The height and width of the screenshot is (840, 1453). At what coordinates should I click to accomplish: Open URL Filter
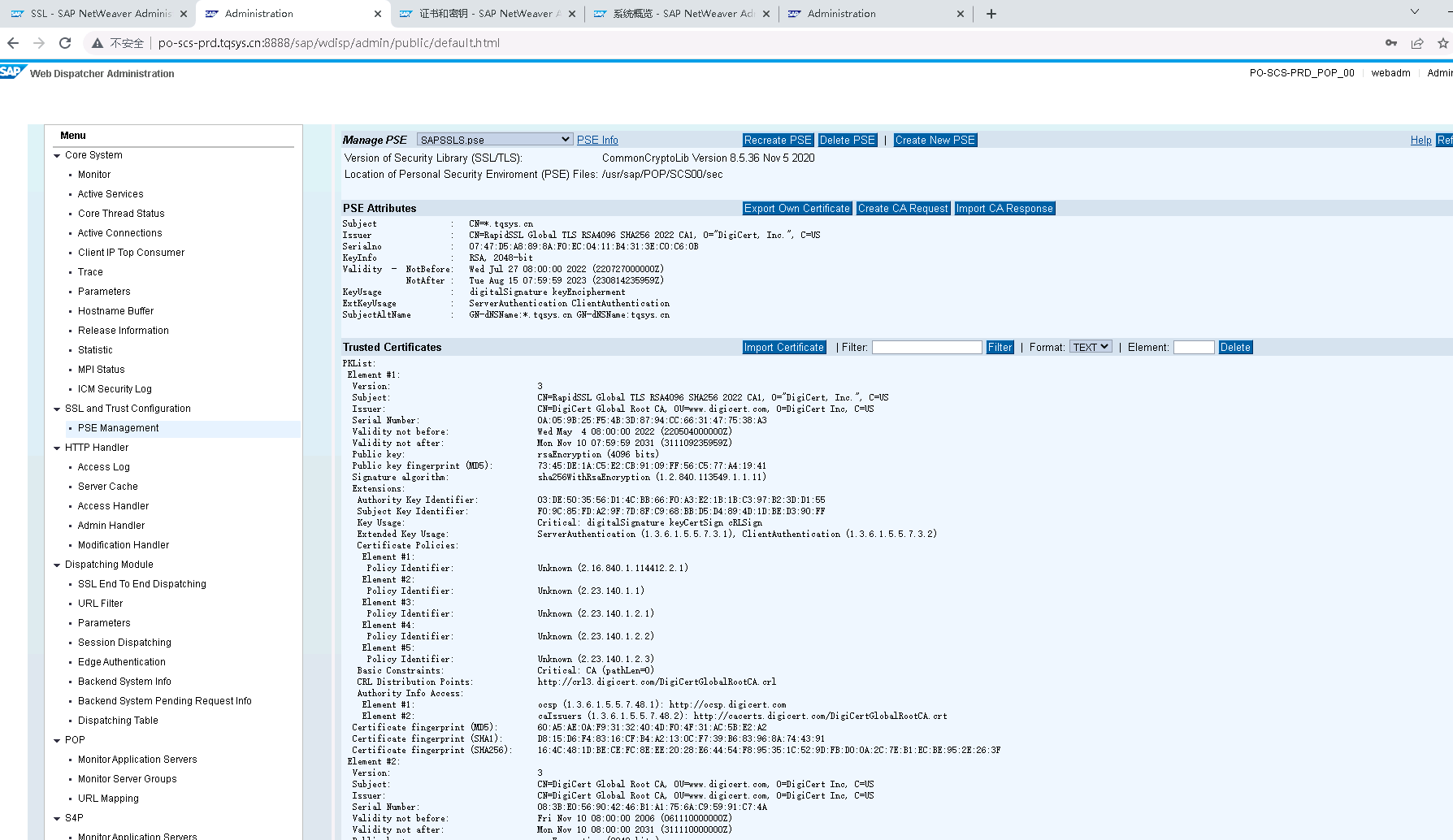[101, 604]
